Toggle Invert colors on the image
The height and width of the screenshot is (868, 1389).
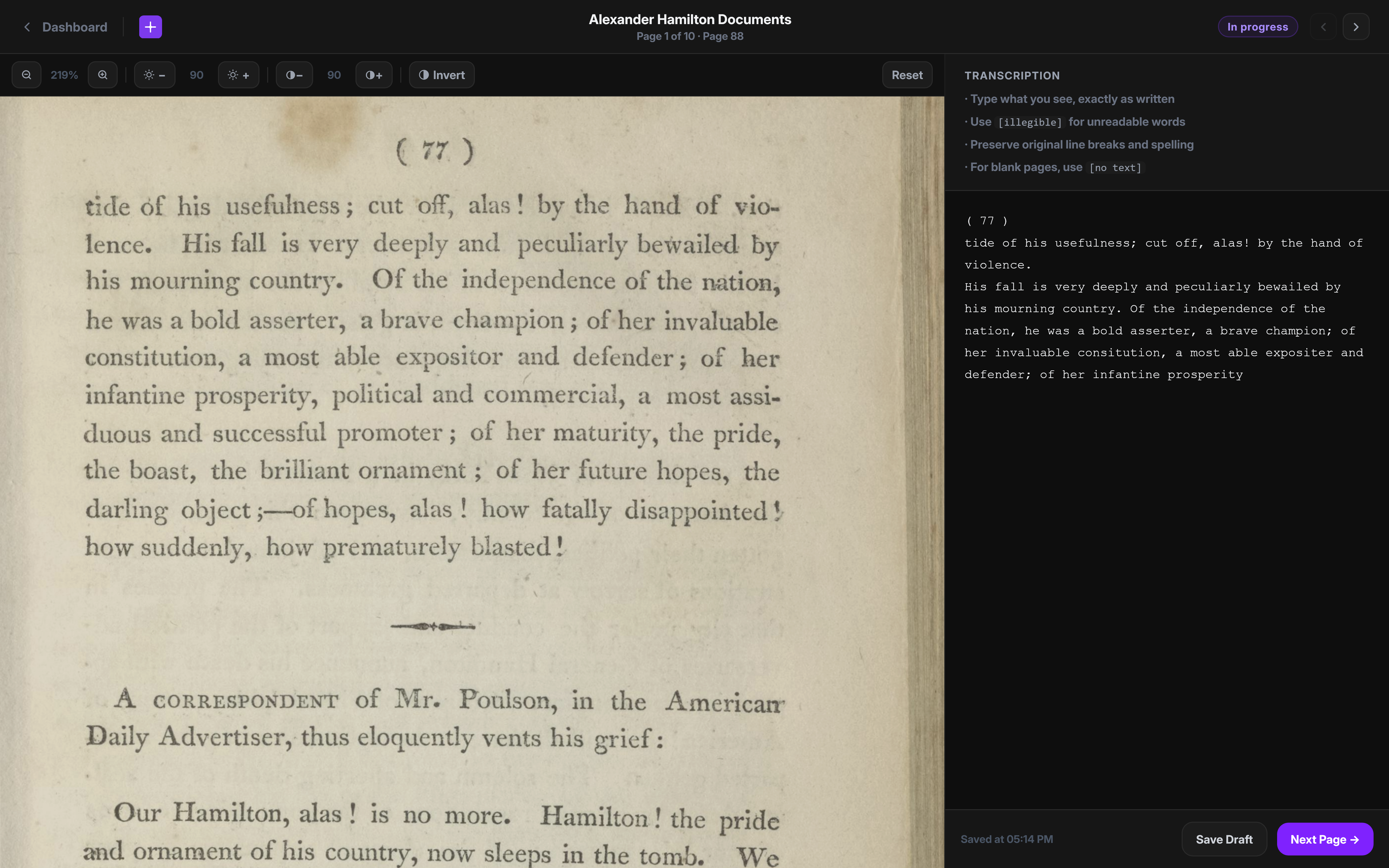point(441,75)
